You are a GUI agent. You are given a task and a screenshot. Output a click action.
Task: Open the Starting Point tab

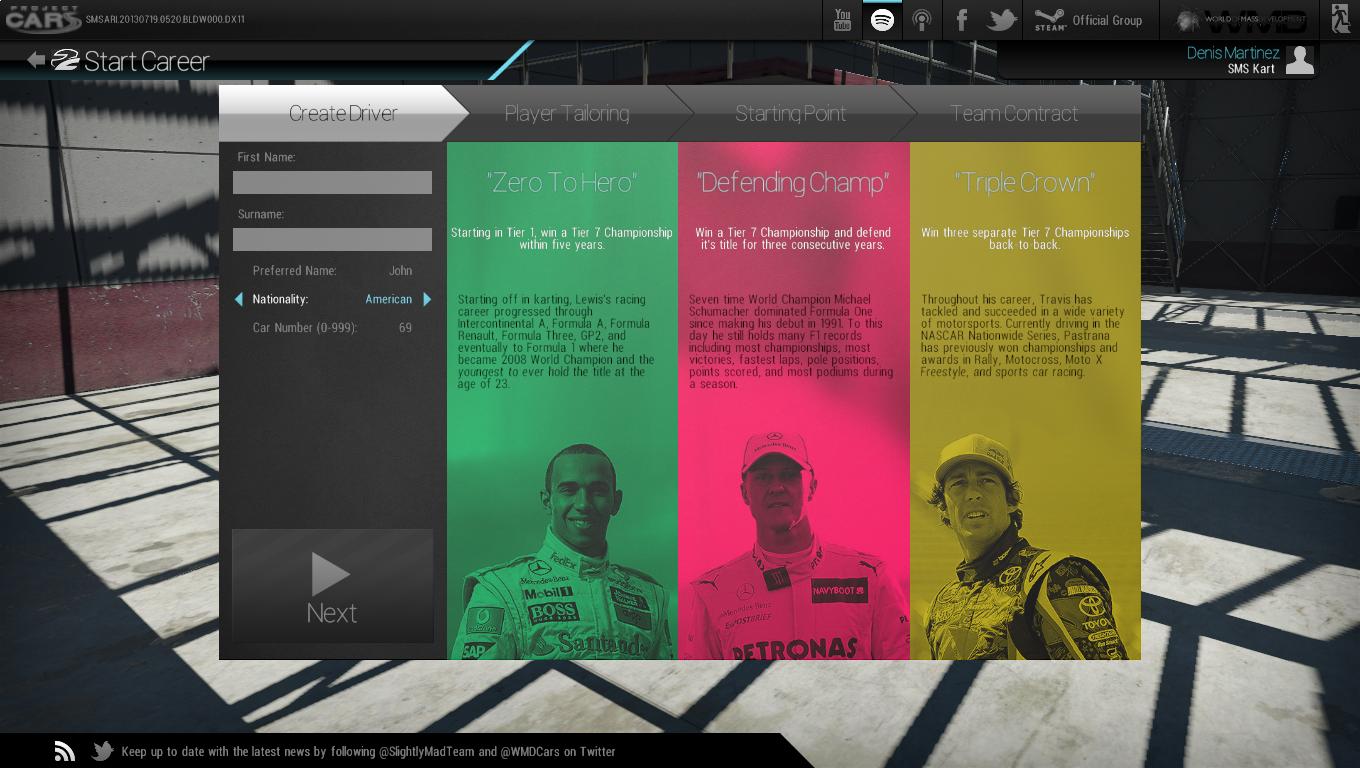point(790,113)
